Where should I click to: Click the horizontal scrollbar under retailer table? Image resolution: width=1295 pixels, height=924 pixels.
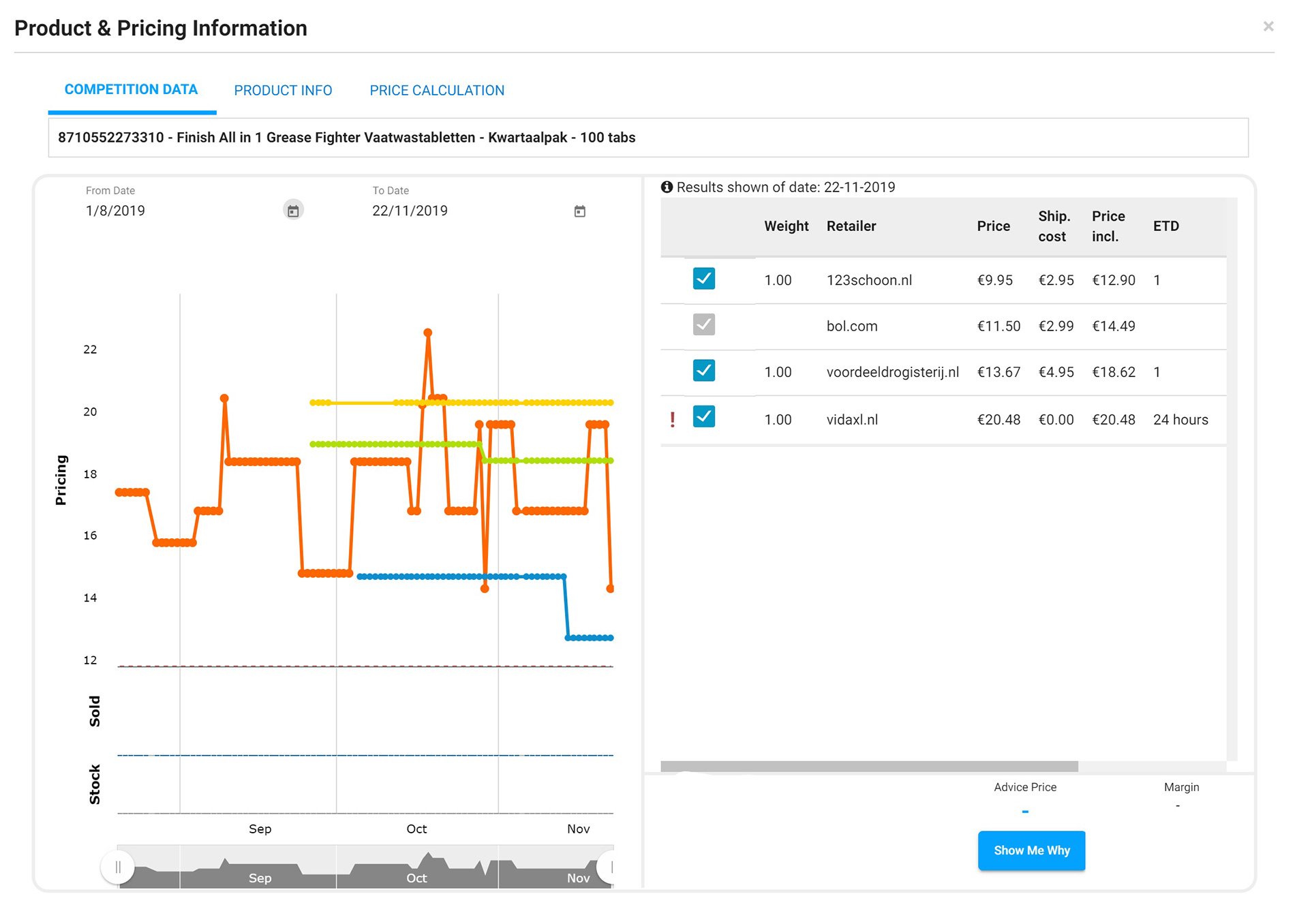869,767
